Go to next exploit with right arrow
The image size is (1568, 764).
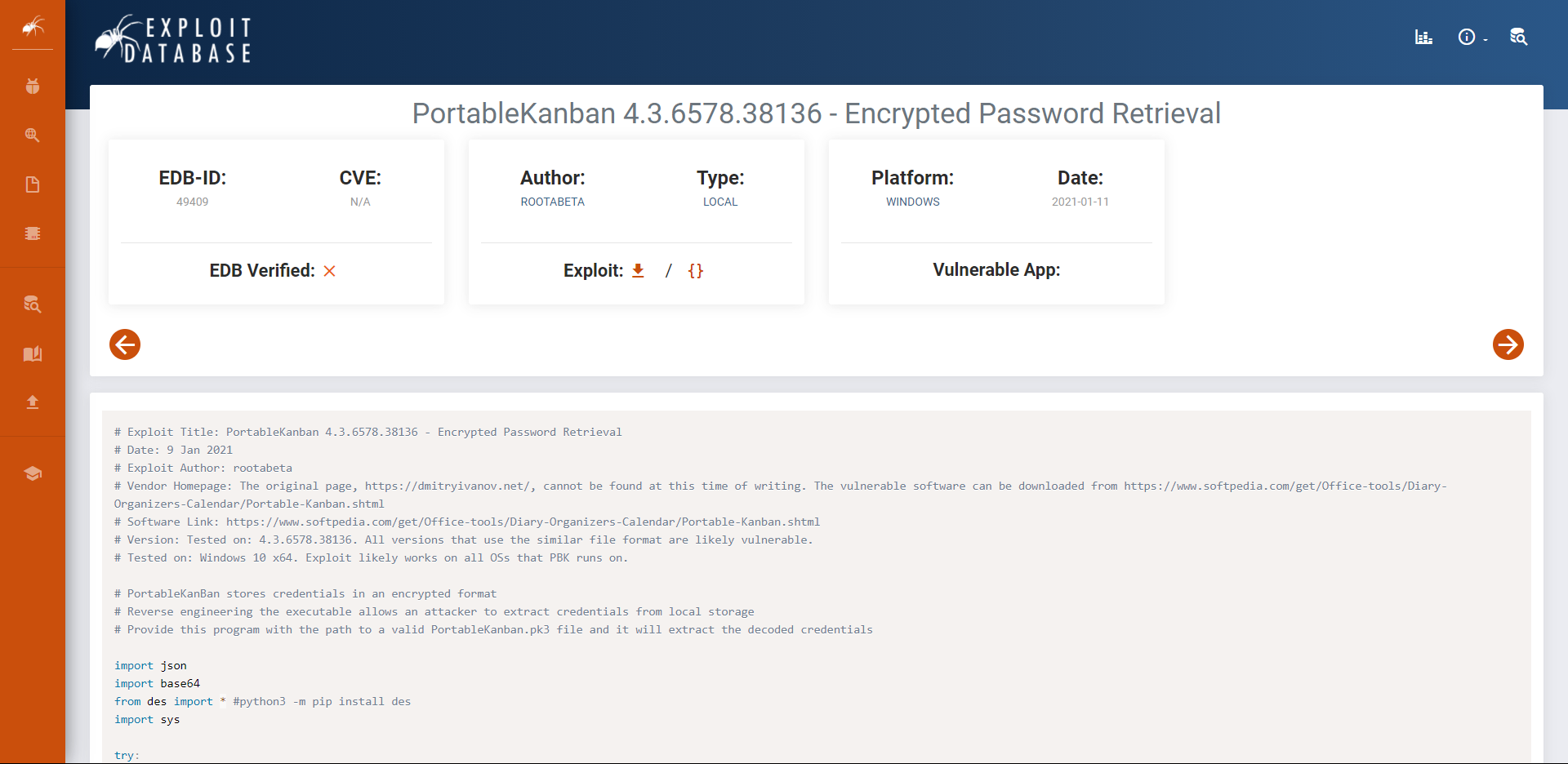click(x=1508, y=344)
